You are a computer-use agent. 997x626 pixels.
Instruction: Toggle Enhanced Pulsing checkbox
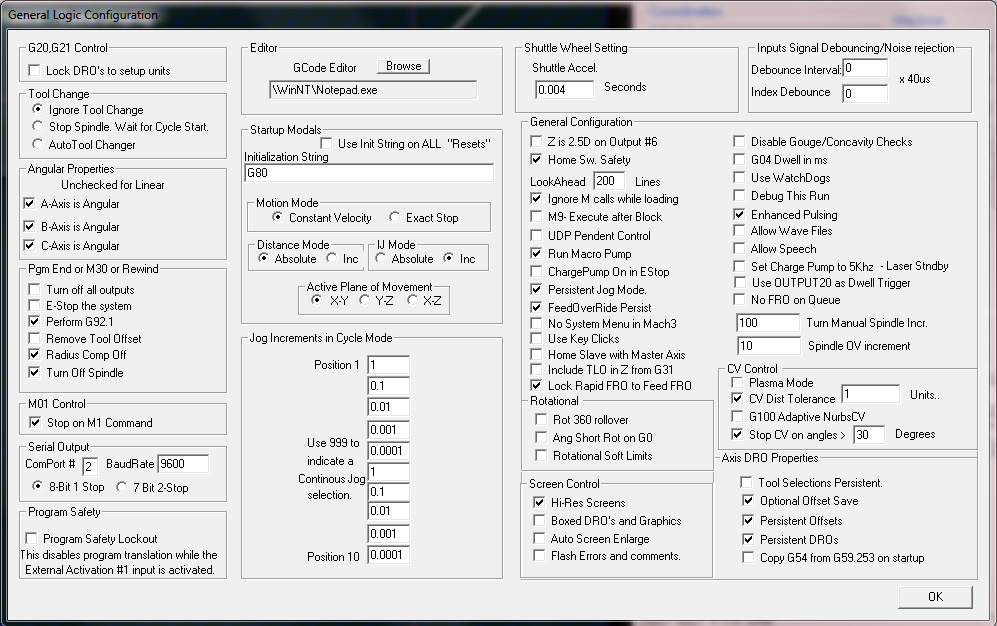pos(739,214)
